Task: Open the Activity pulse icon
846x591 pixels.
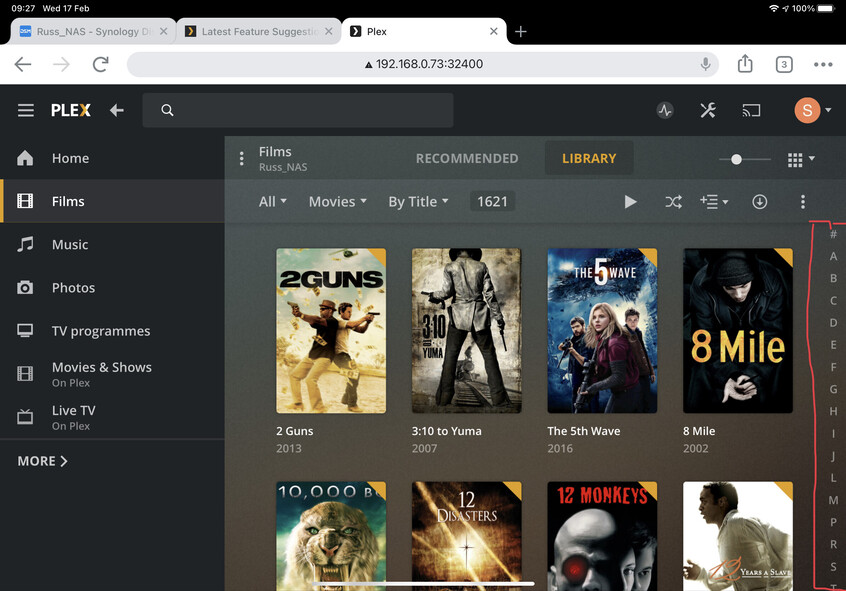Action: pyautogui.click(x=665, y=111)
